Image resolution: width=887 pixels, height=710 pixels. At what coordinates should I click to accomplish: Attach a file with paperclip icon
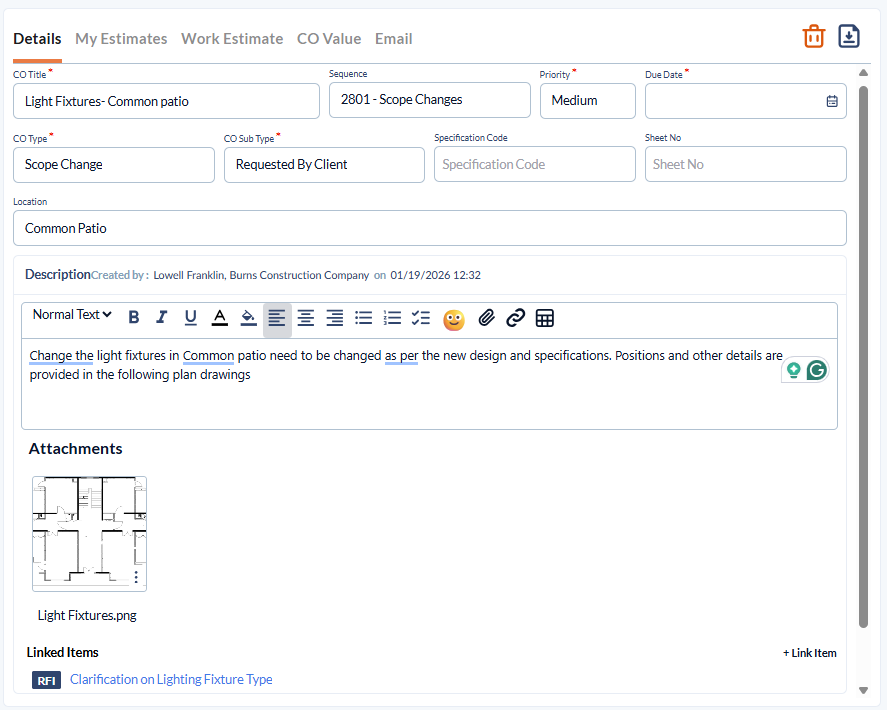pos(486,318)
